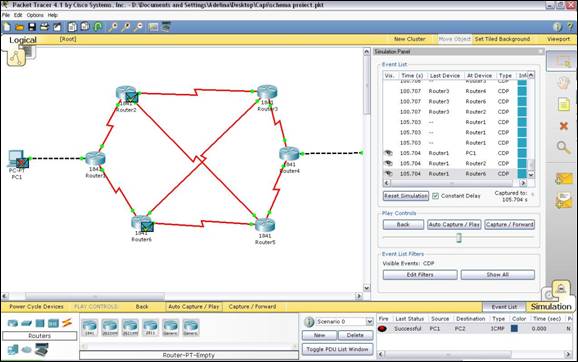578x362 pixels.
Task: Click the Save file toolbar icon
Action: click(32, 27)
